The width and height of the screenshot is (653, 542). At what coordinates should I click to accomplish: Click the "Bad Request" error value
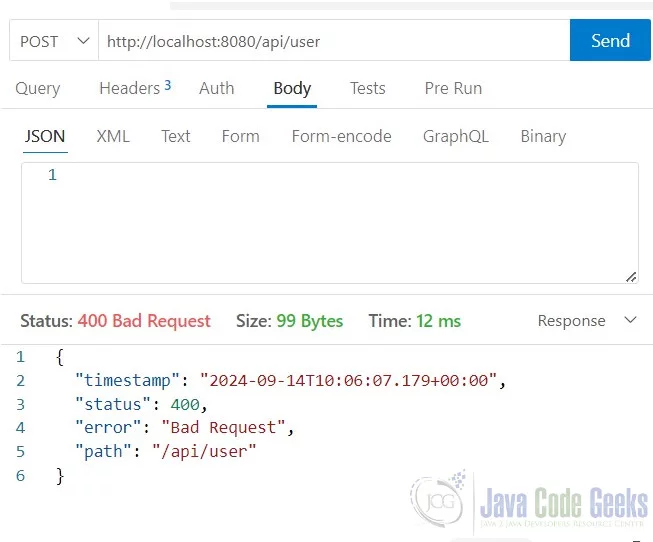(223, 427)
